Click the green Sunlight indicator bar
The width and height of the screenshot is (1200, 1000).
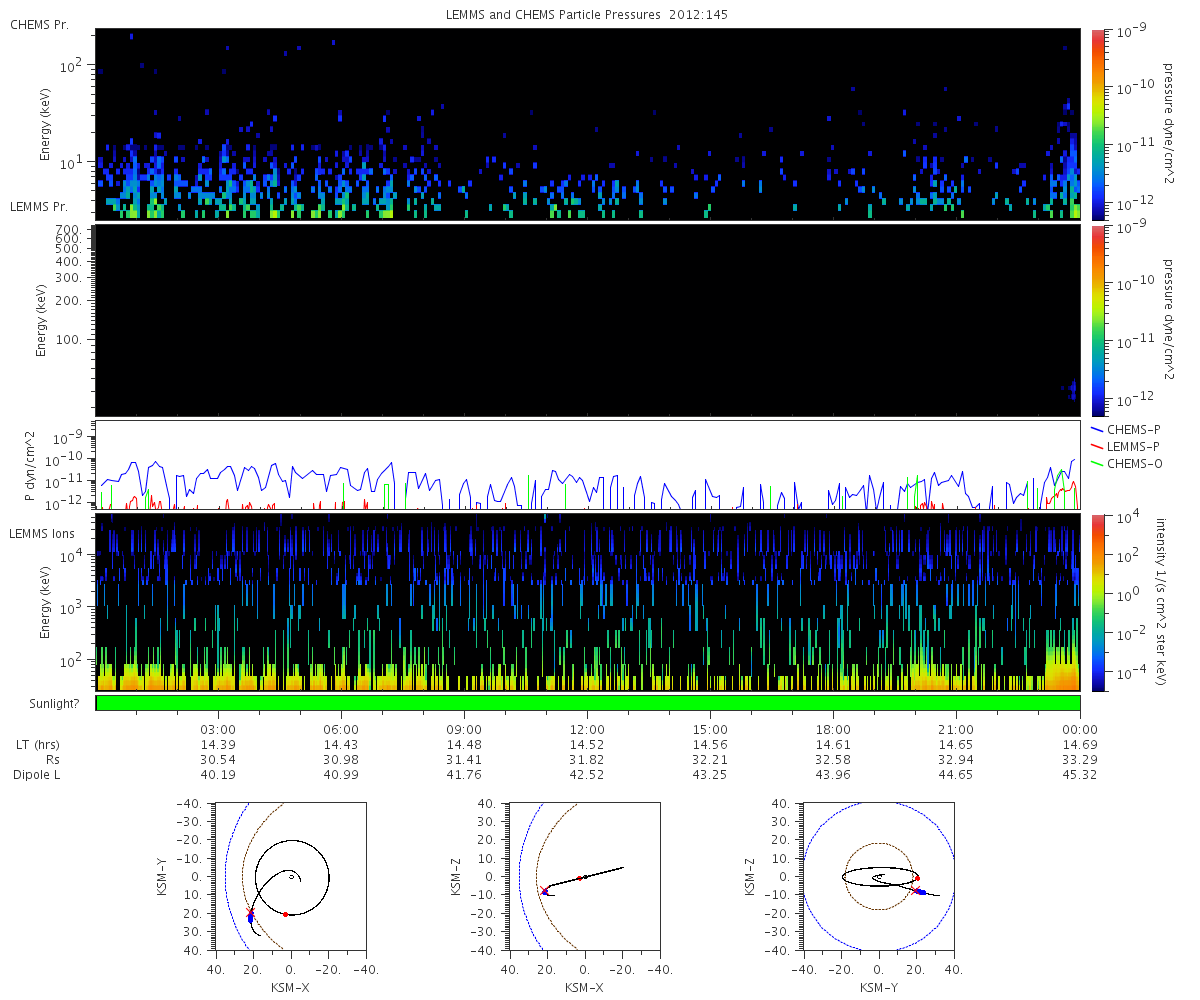(x=588, y=703)
